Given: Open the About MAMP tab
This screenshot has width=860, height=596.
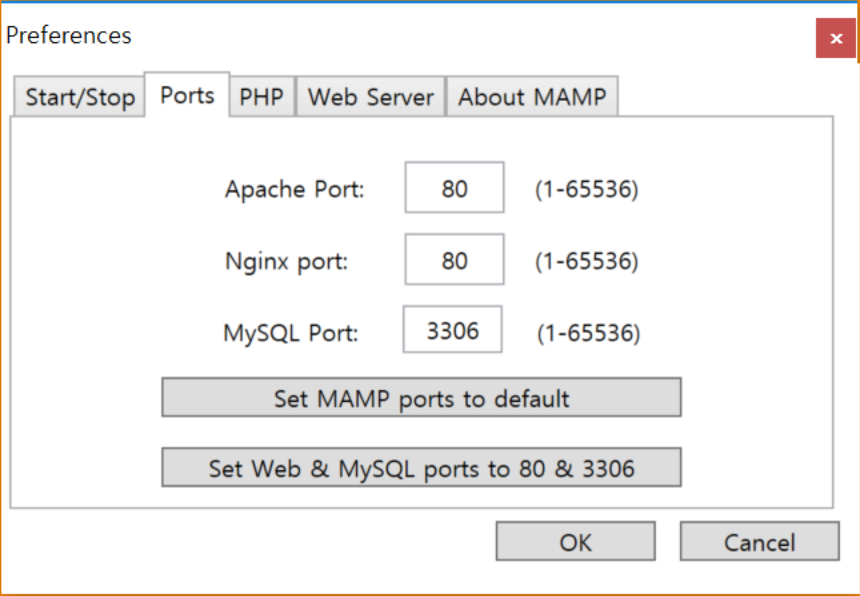Looking at the screenshot, I should click(x=532, y=97).
